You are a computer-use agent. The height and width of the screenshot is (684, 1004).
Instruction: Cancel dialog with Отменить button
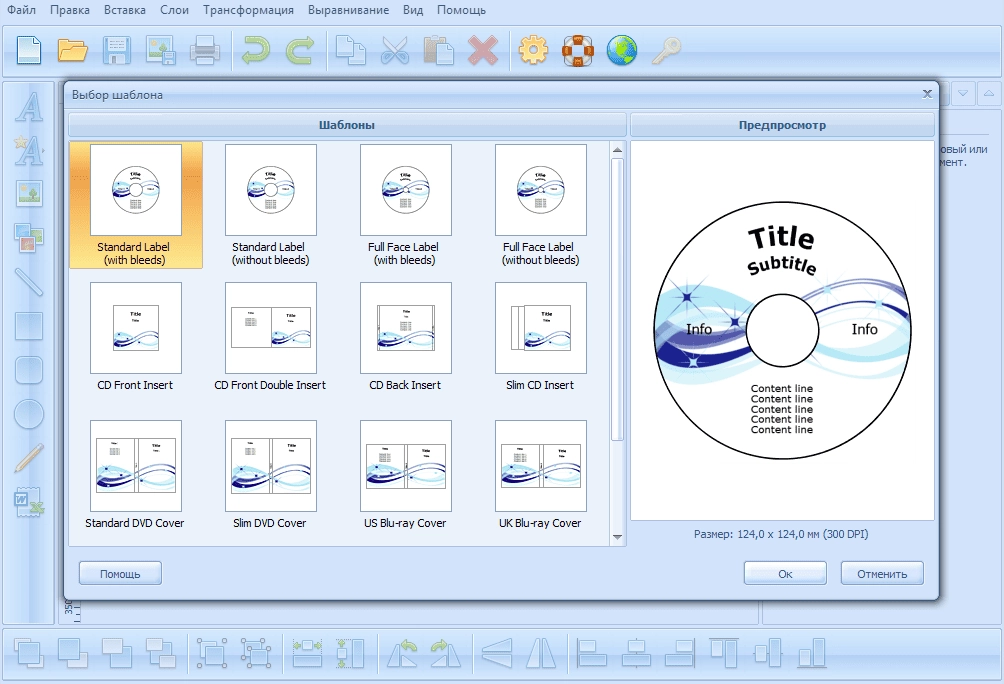(882, 574)
